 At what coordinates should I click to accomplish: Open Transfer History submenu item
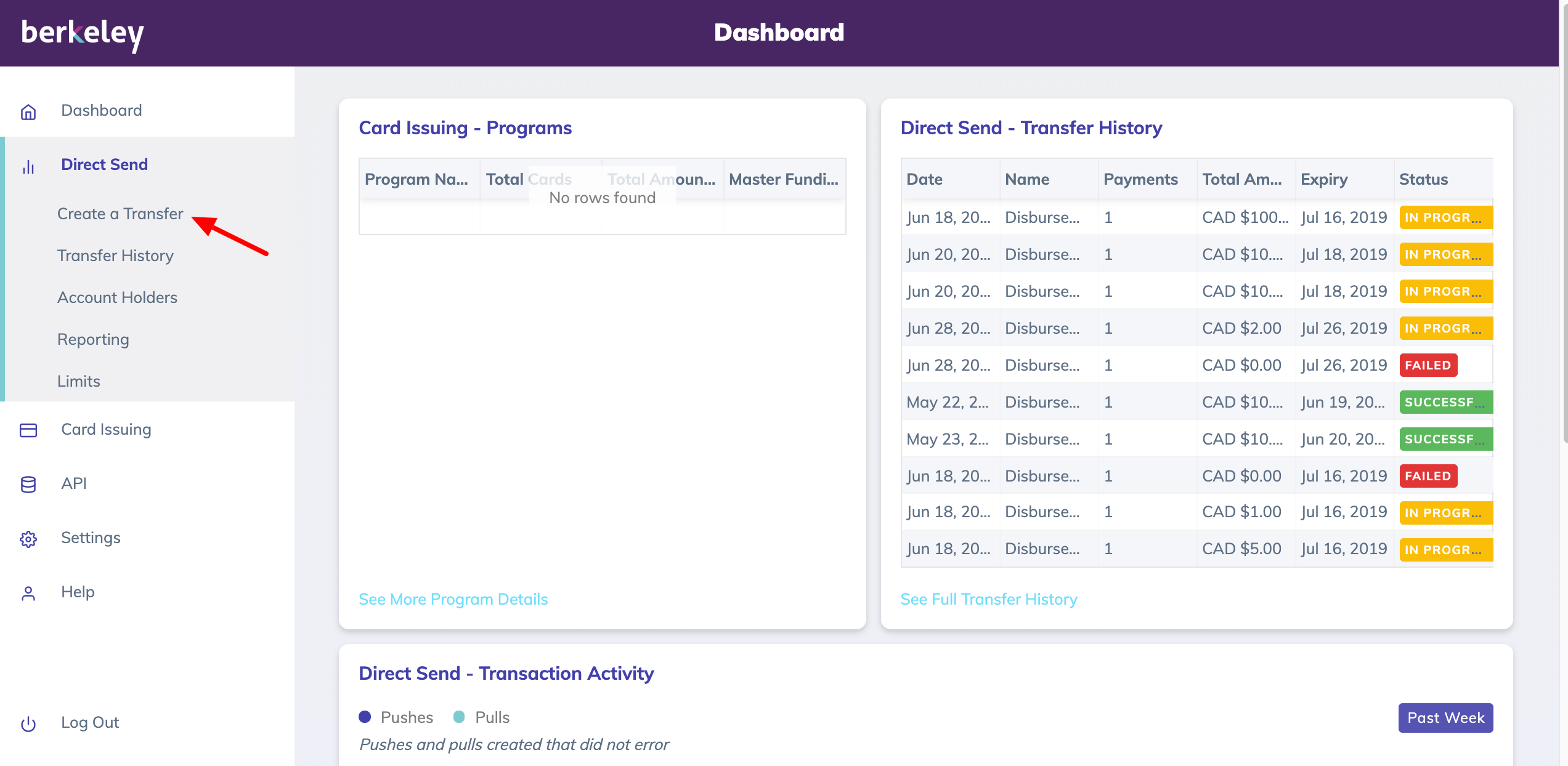pos(115,256)
